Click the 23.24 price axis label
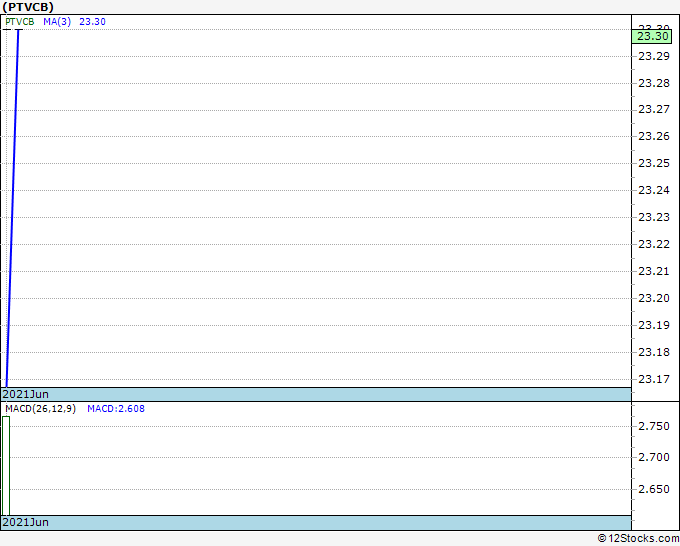Screen dimensions: 680x546 (x=654, y=190)
